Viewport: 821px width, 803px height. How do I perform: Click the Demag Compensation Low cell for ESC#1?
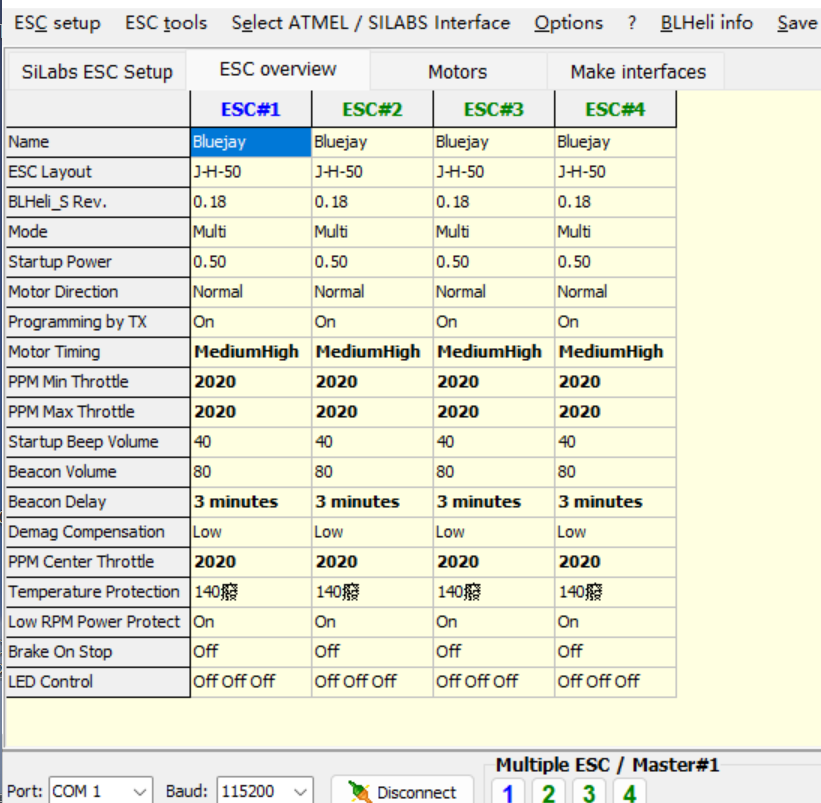tap(251, 532)
